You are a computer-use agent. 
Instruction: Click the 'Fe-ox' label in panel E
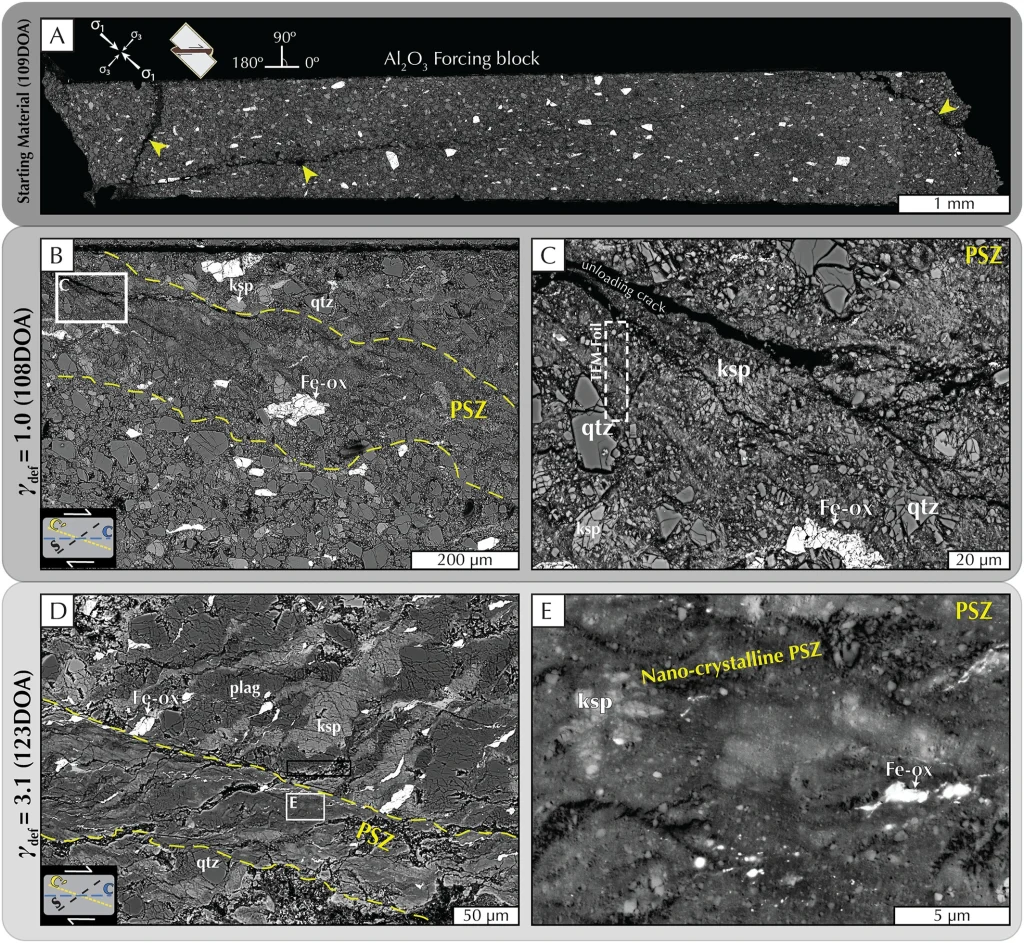[x=909, y=770]
